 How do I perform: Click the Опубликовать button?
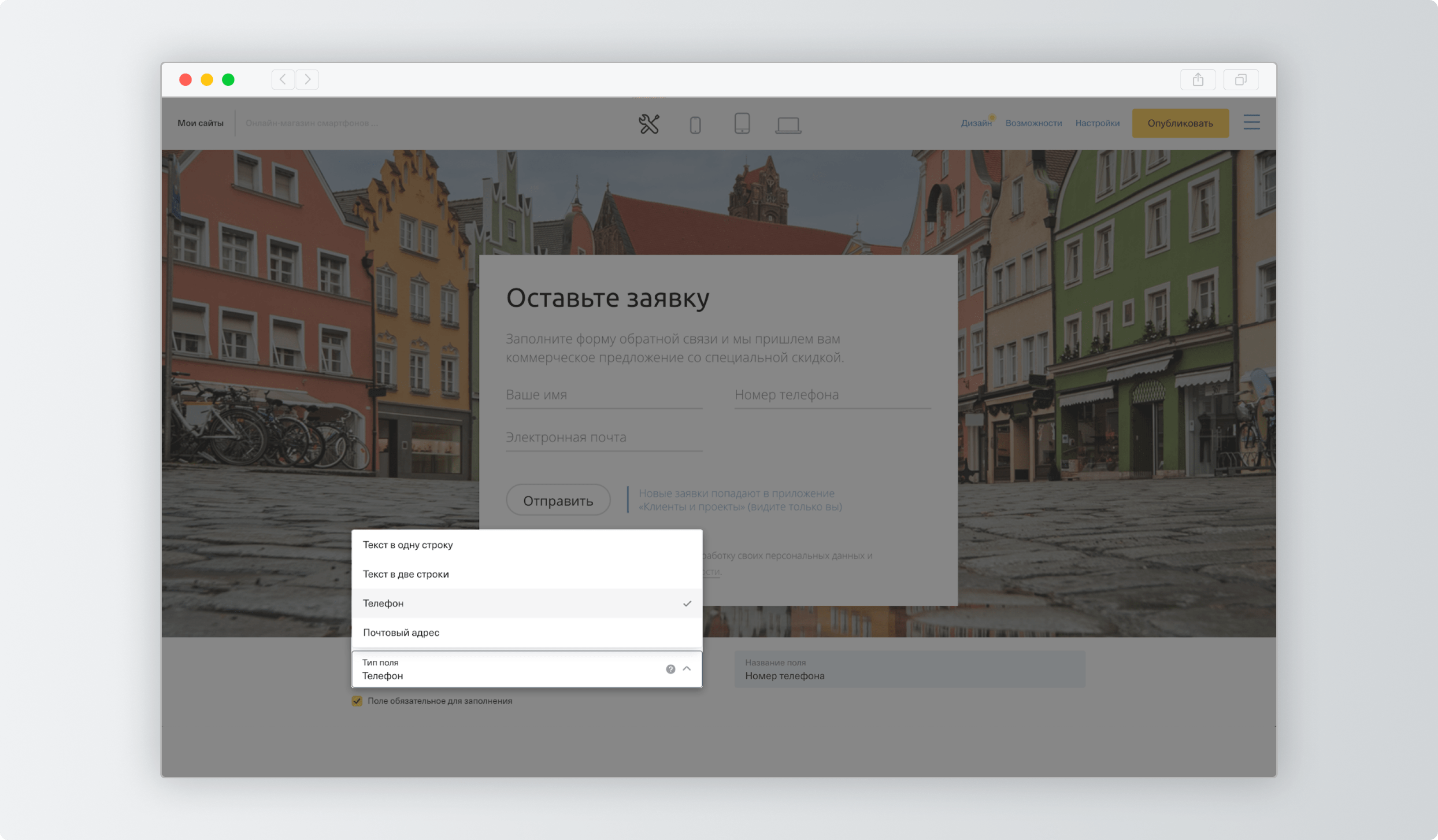tap(1180, 123)
